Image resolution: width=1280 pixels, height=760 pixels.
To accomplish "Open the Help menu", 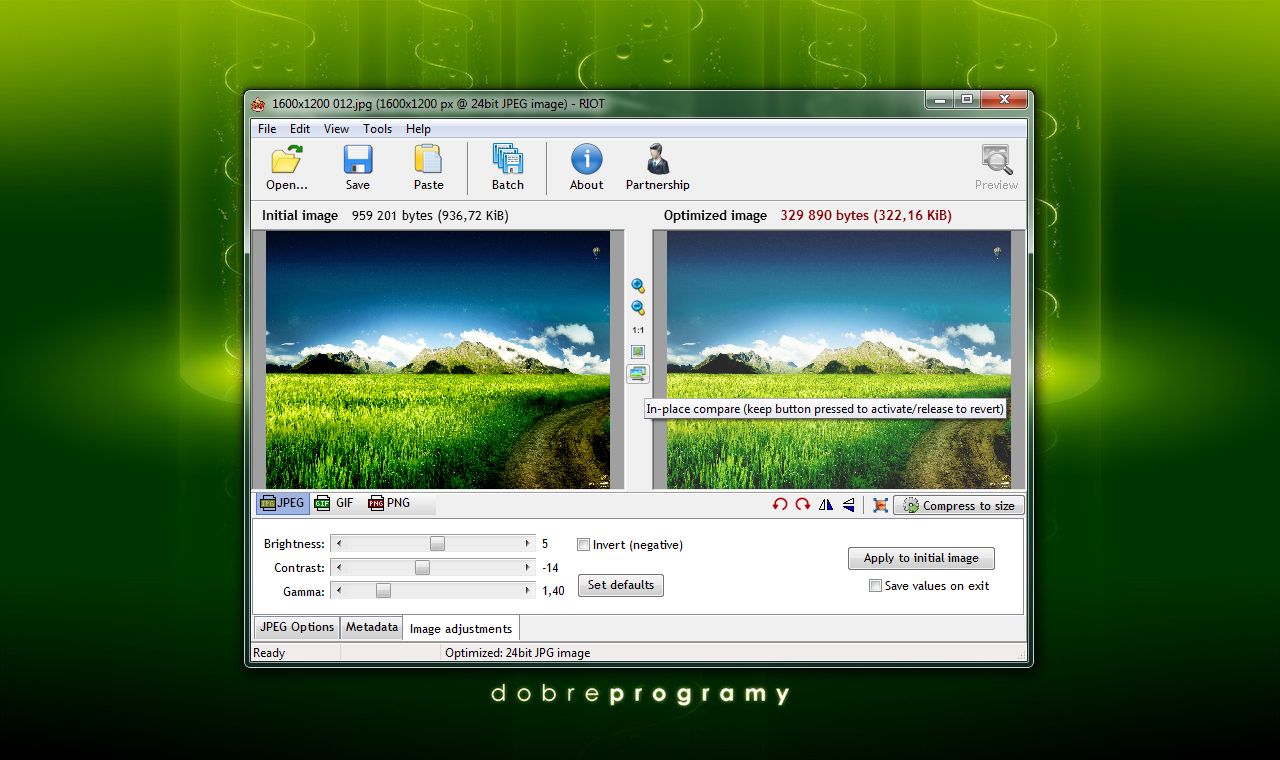I will point(418,129).
